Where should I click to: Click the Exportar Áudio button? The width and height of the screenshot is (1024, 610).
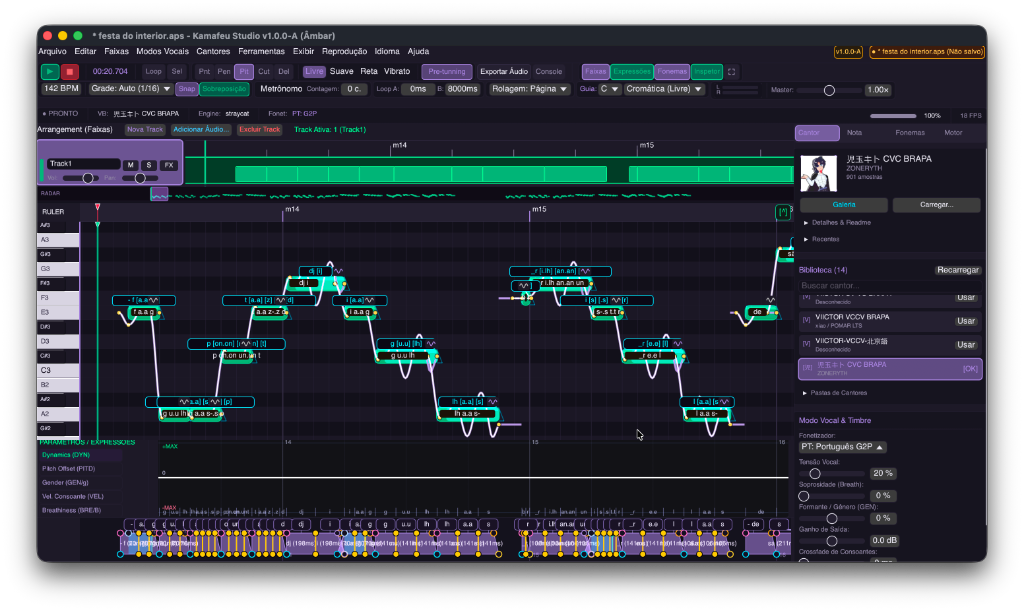click(504, 72)
